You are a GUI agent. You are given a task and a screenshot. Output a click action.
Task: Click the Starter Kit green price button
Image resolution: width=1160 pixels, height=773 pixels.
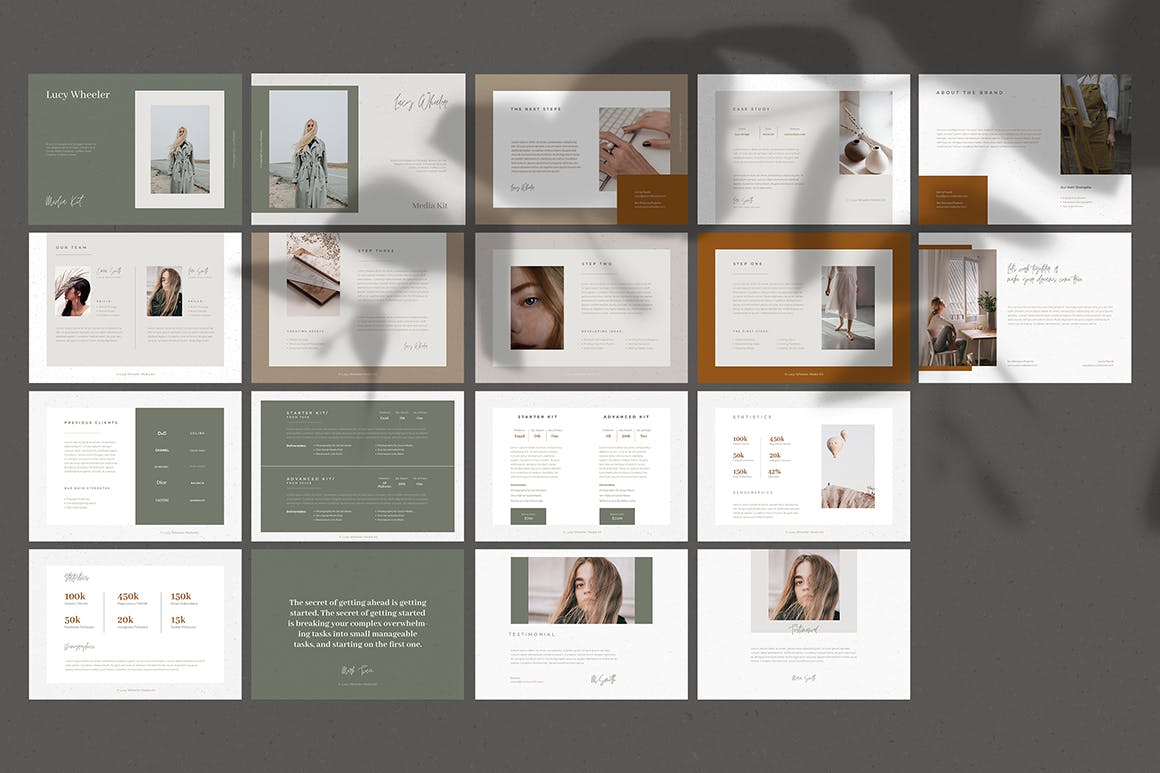point(528,517)
